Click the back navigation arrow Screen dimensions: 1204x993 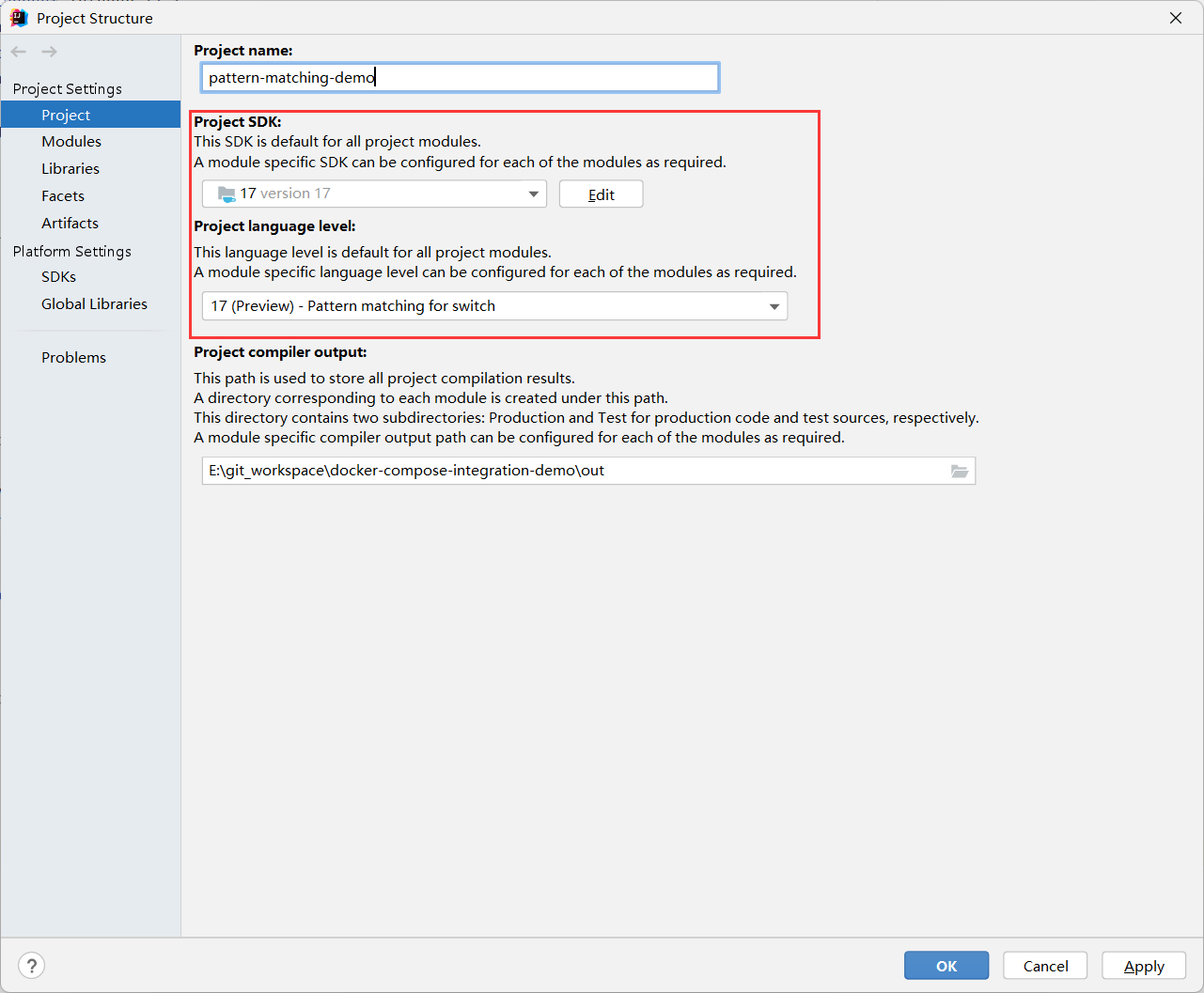pos(19,52)
